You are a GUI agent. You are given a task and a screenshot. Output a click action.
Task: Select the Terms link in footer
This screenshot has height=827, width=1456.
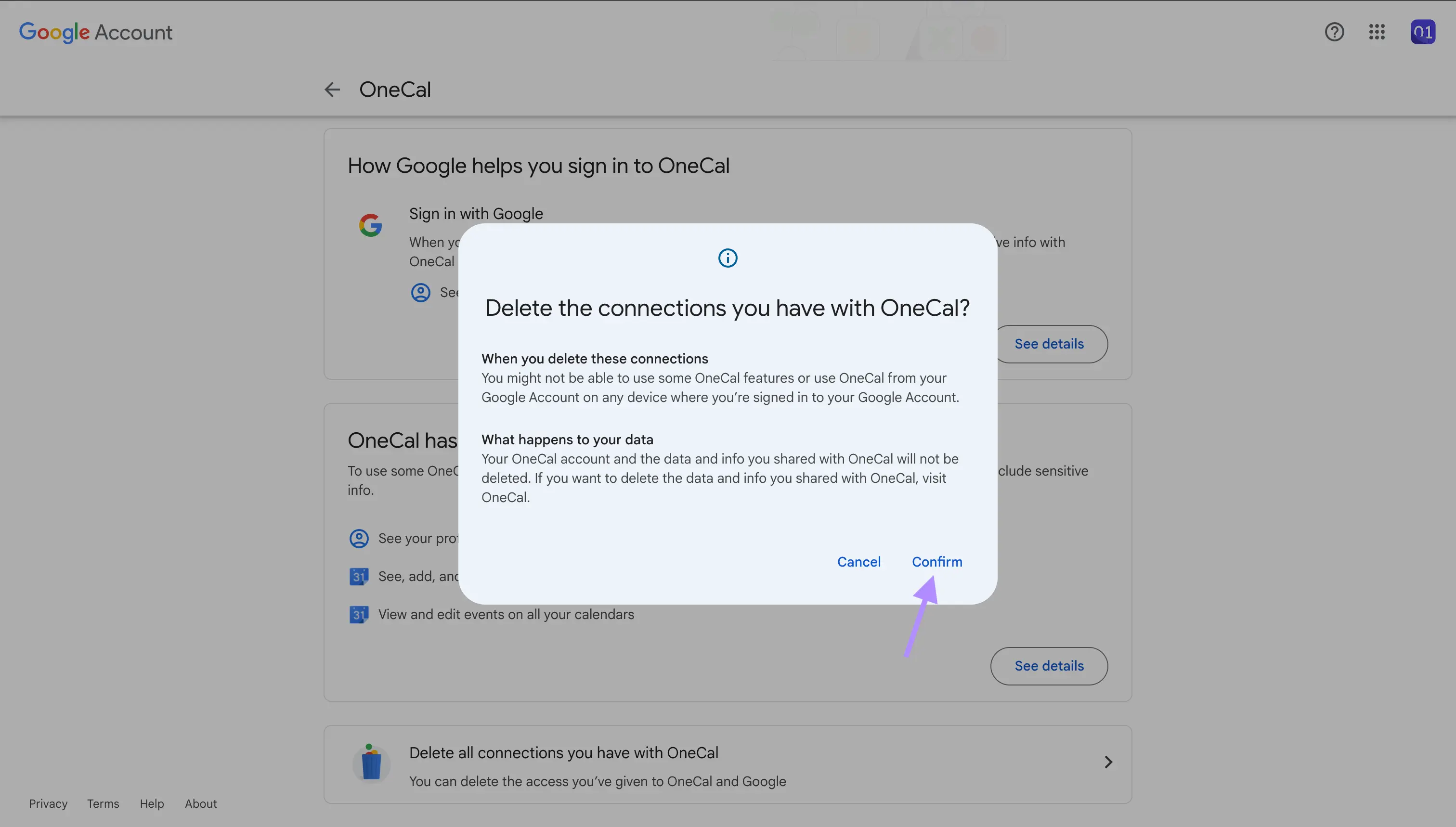102,803
